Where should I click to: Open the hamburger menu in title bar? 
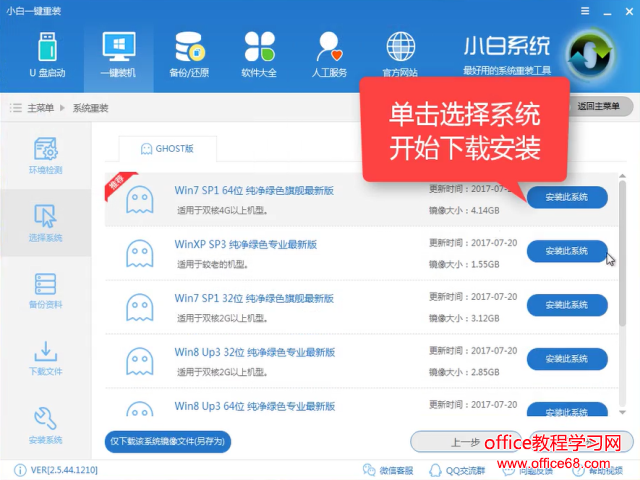click(585, 11)
